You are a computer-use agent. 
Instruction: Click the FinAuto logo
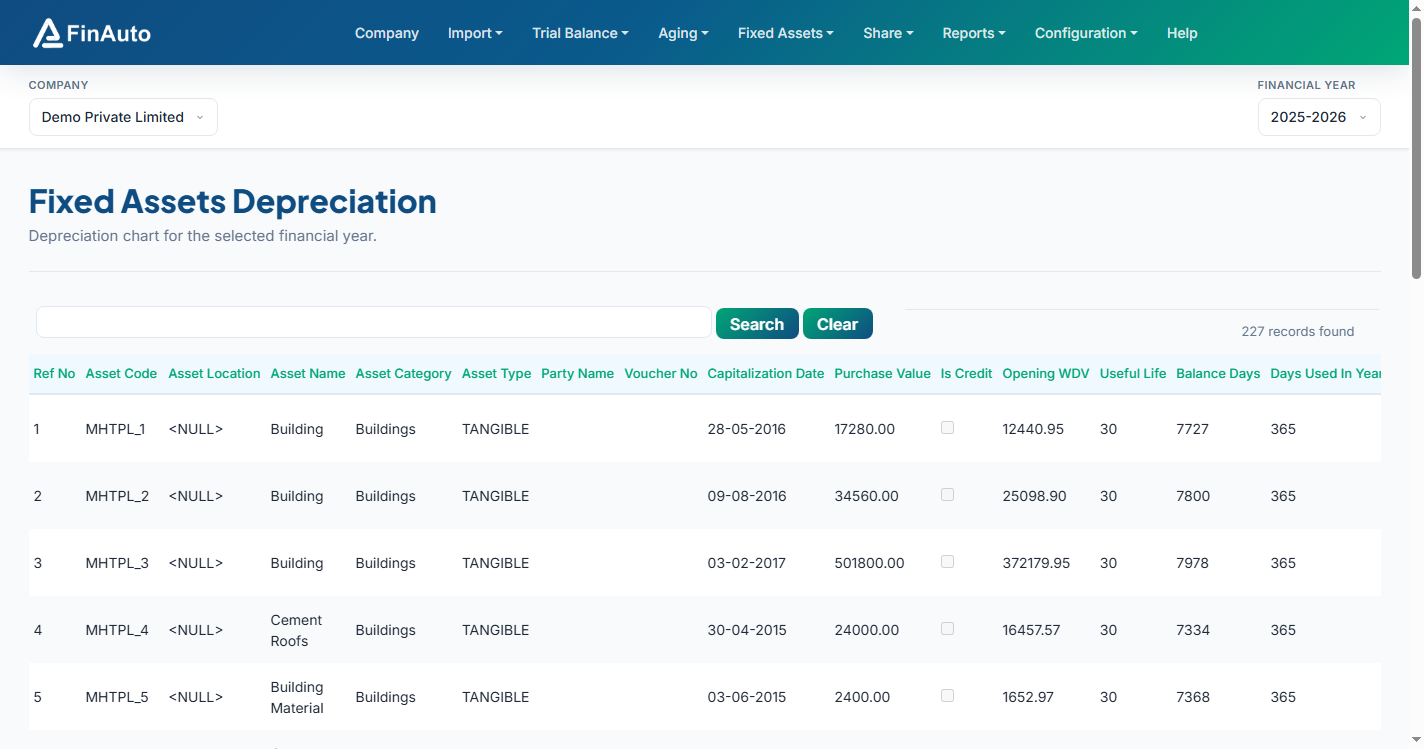(x=92, y=33)
